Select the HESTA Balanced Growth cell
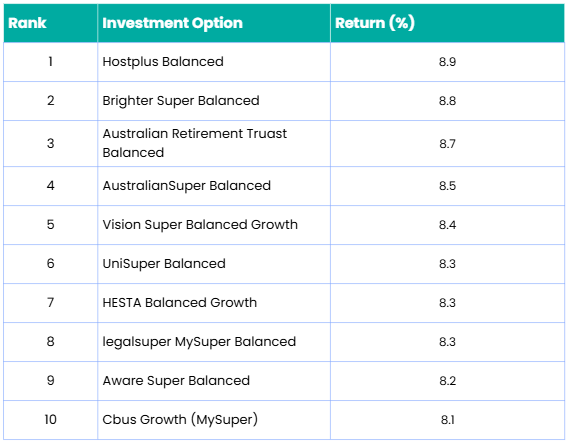 [214, 303]
